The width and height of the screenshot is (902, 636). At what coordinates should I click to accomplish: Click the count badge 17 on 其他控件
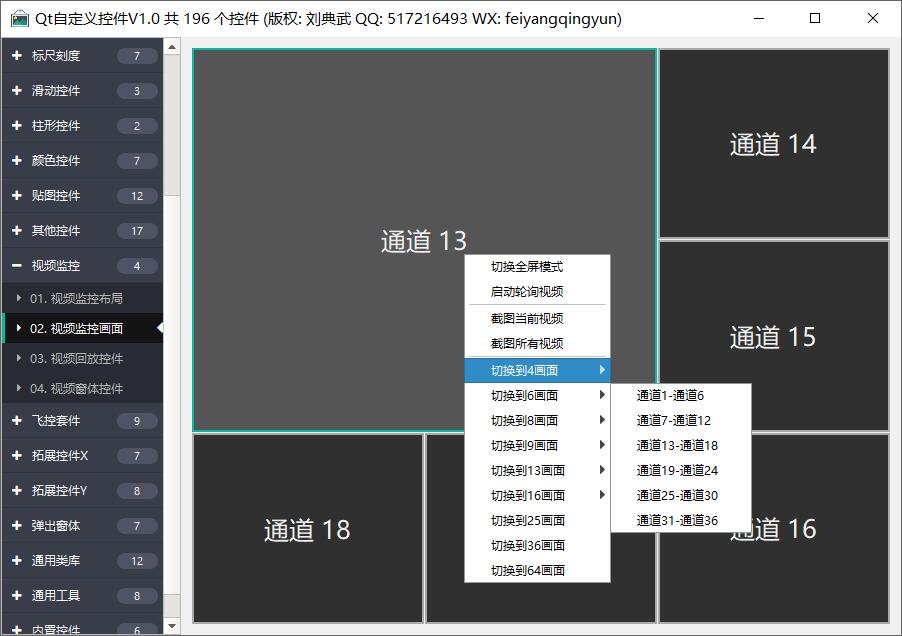coord(137,231)
